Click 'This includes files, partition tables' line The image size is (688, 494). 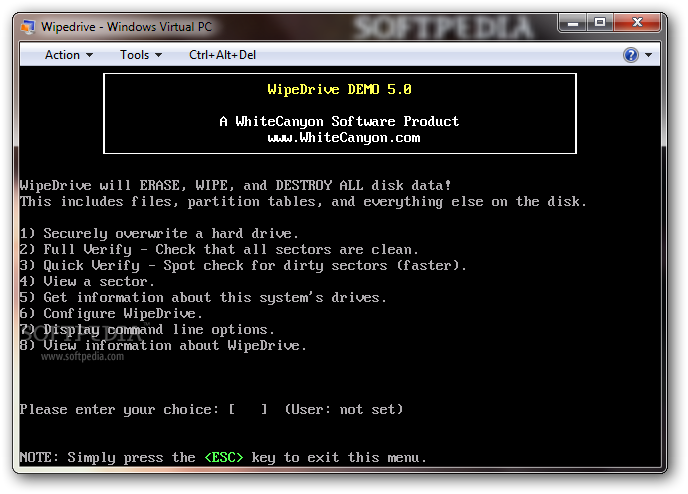pos(303,202)
